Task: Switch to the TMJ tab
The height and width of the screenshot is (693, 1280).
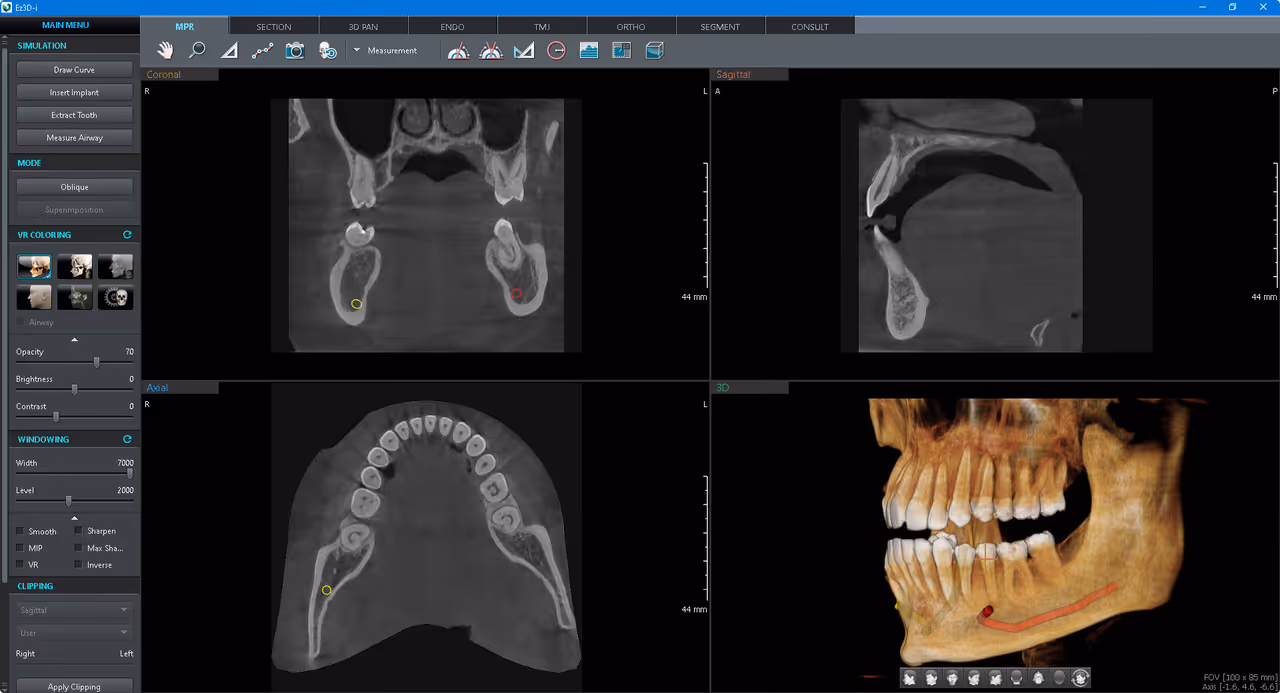Action: [x=542, y=26]
